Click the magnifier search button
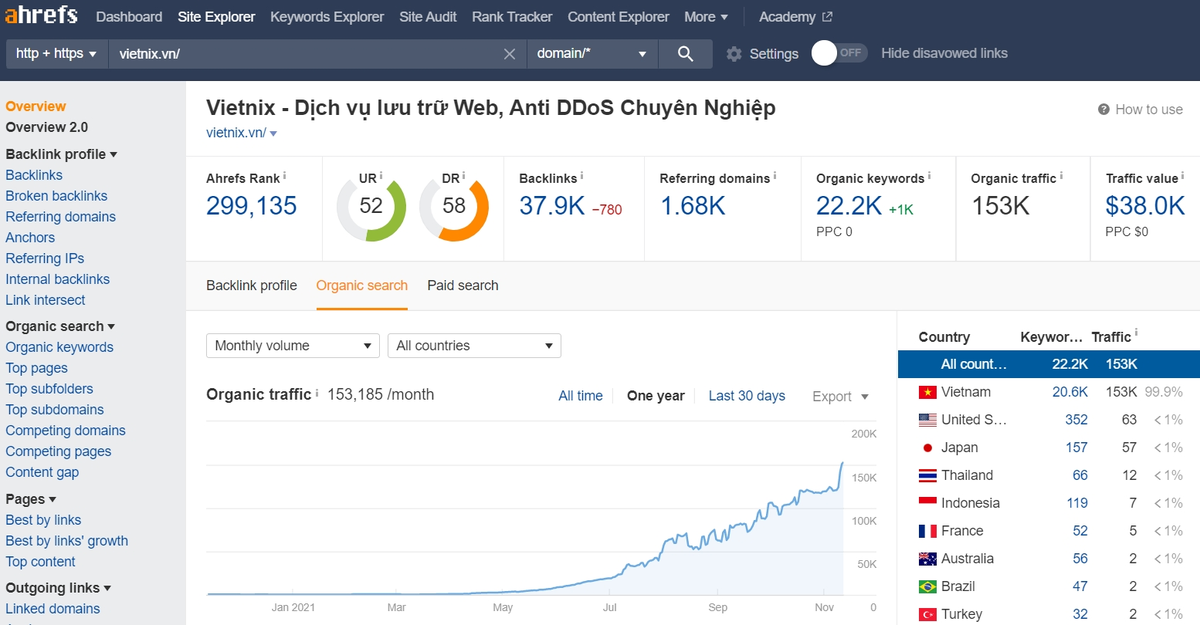This screenshot has width=1200, height=625. coord(685,54)
